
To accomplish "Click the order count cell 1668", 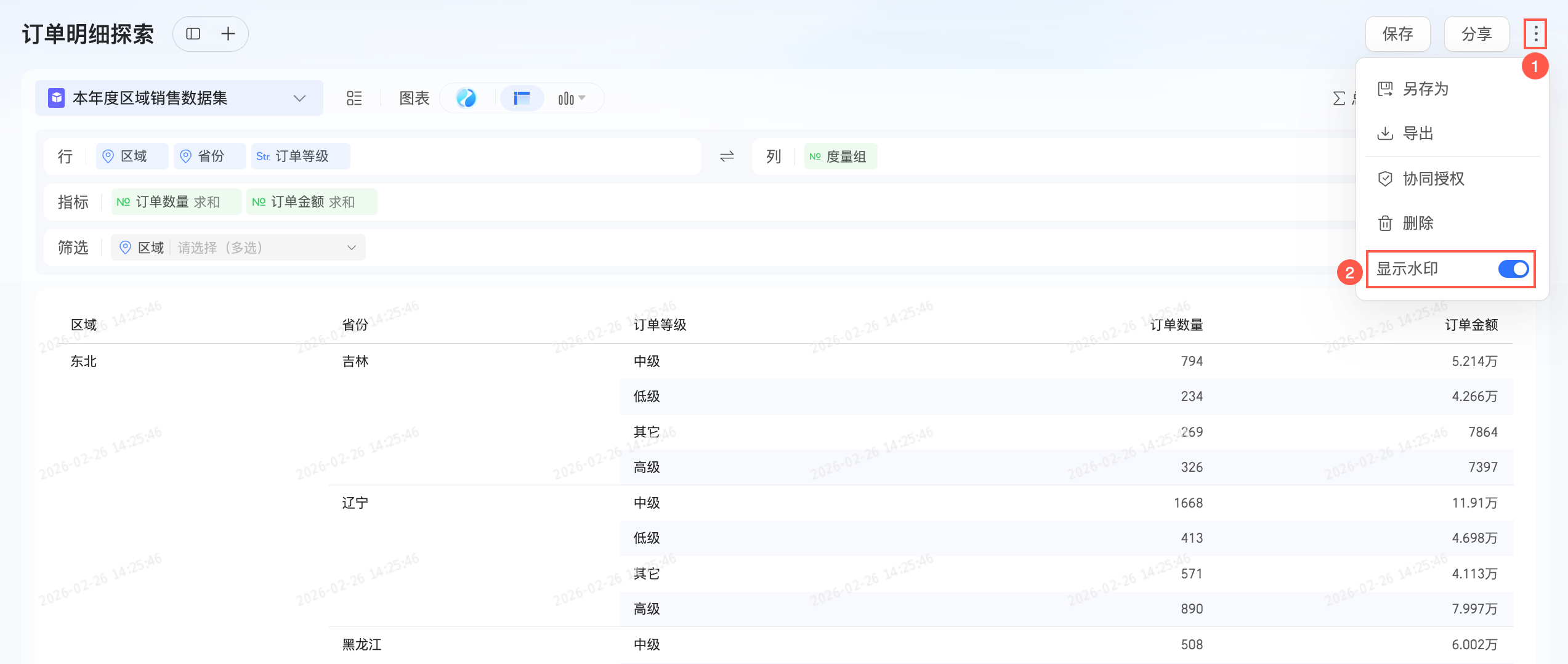I will 1188,503.
